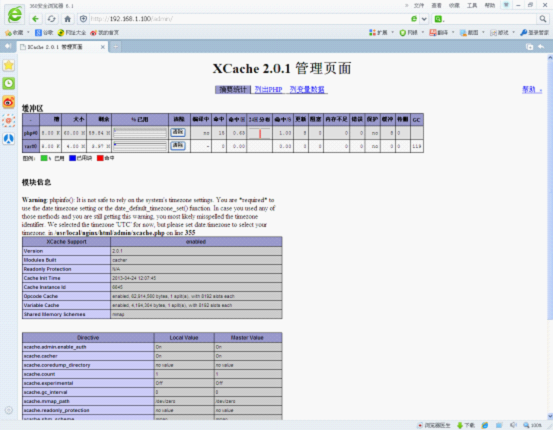Click the var#0 usage progress bar
Screen dimensions: 553x430
[140, 146]
